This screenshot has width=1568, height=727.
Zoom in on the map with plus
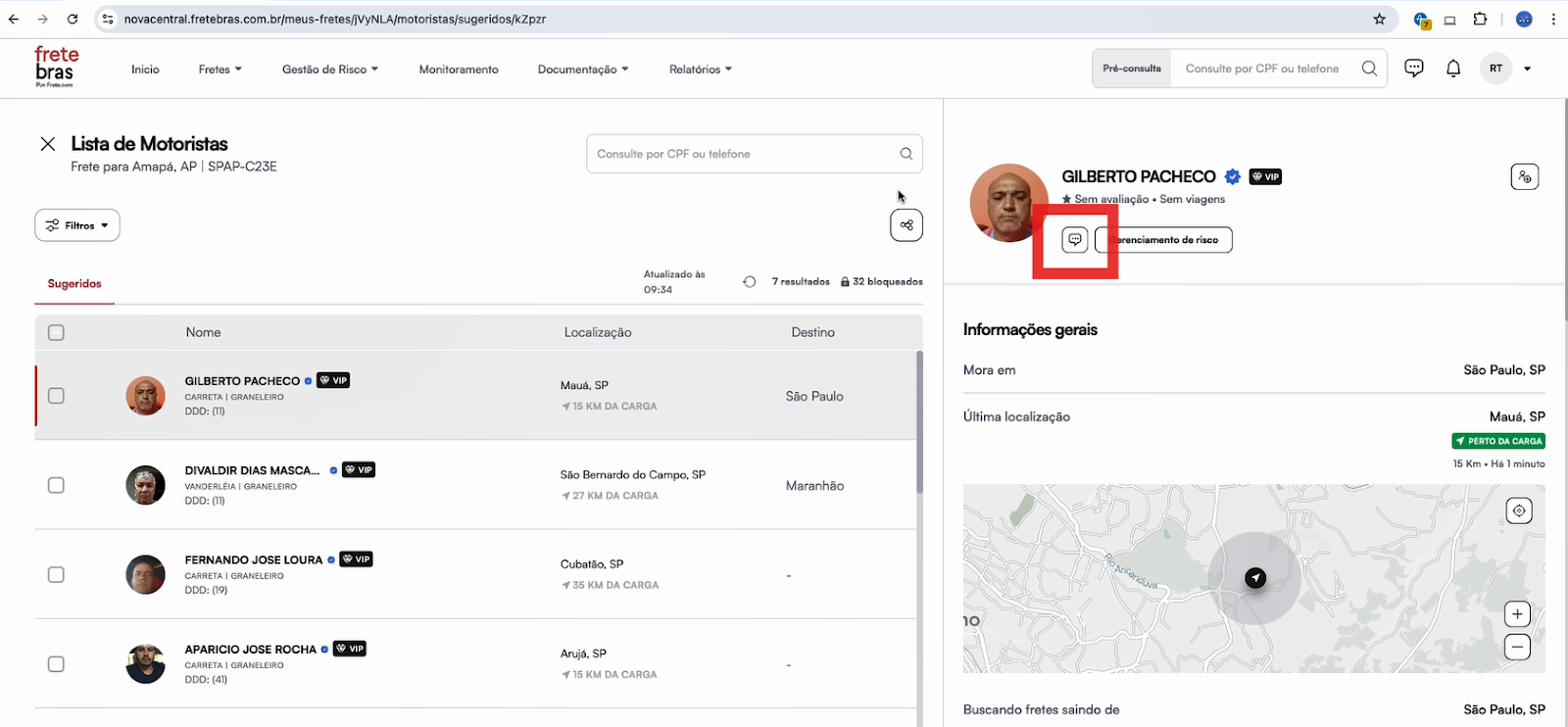[x=1517, y=614]
